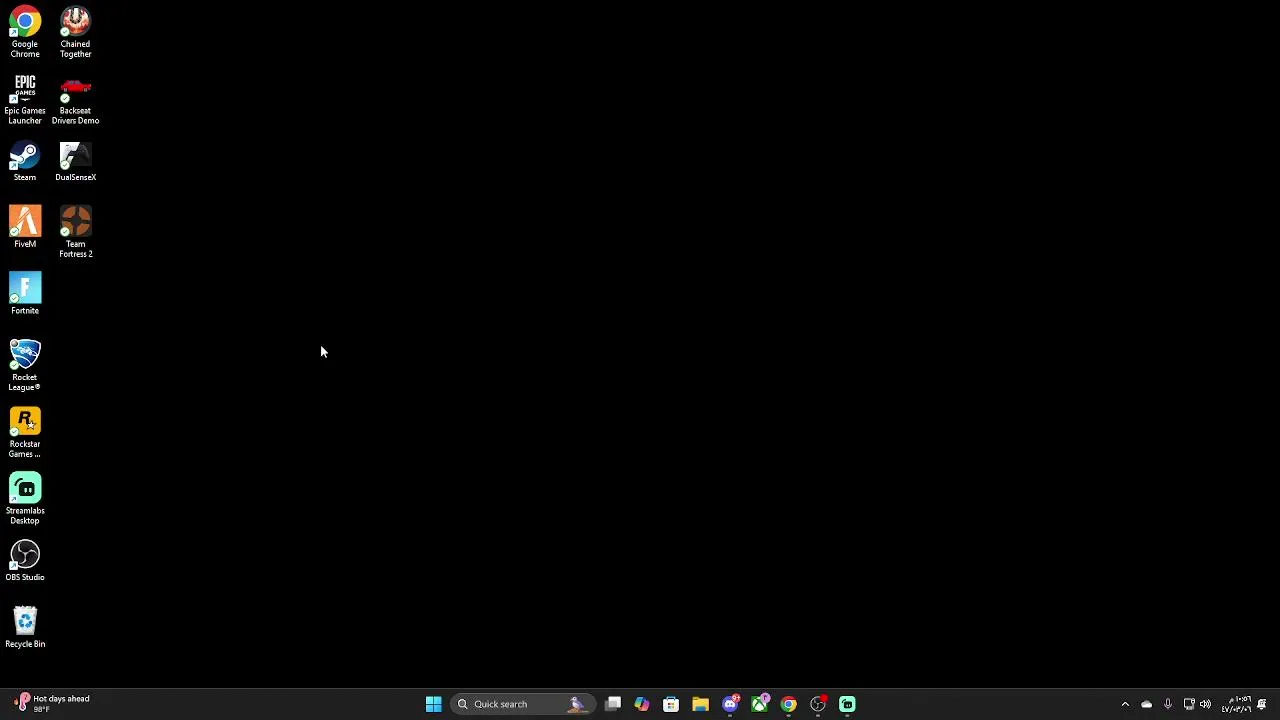Select the Streamlabs Desktop shortcut

pyautogui.click(x=25, y=500)
